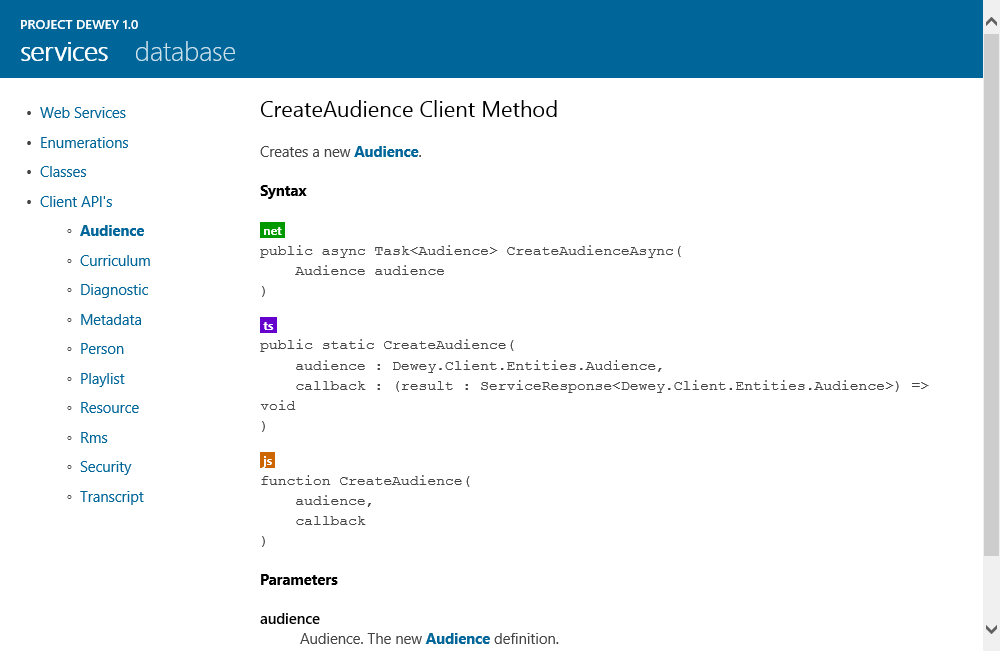Expand the Client API's section
The width and height of the screenshot is (1000, 651).
tap(76, 202)
